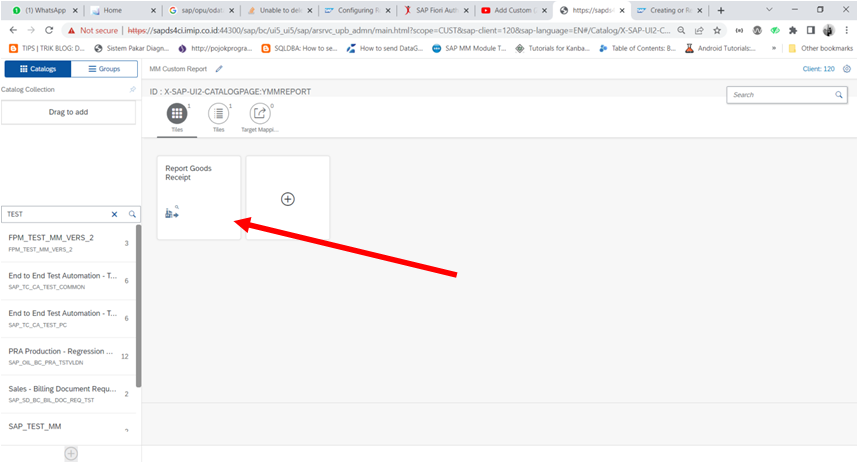This screenshot has width=857, height=462.
Task: Select the SAP_TC_CA_TEST_COMMON catalog entry
Action: point(68,281)
